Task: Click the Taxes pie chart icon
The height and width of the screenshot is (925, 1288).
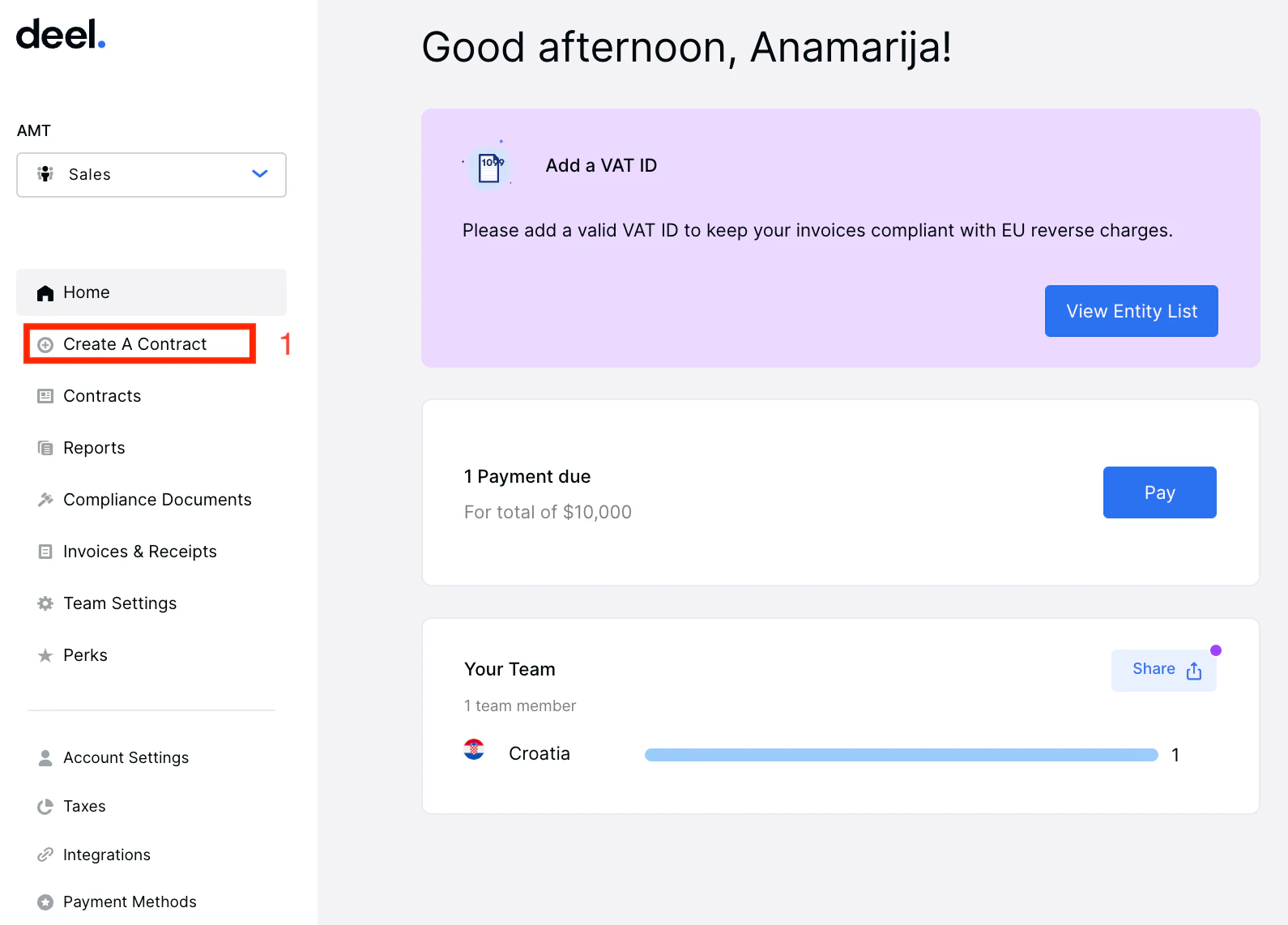Action: [x=45, y=807]
